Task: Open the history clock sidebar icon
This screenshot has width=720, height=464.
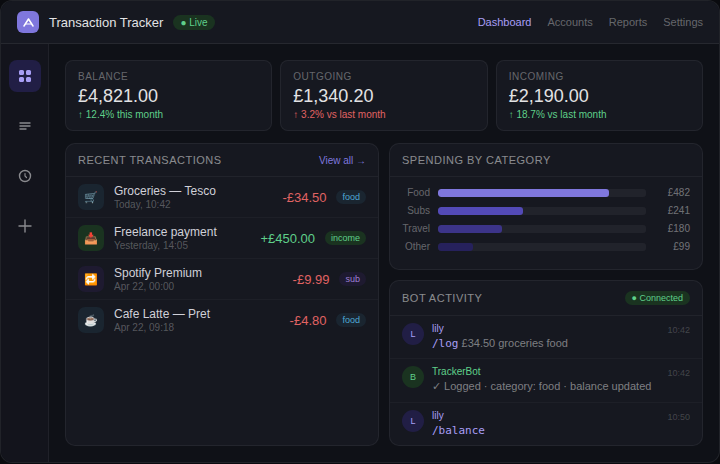Action: coord(25,176)
